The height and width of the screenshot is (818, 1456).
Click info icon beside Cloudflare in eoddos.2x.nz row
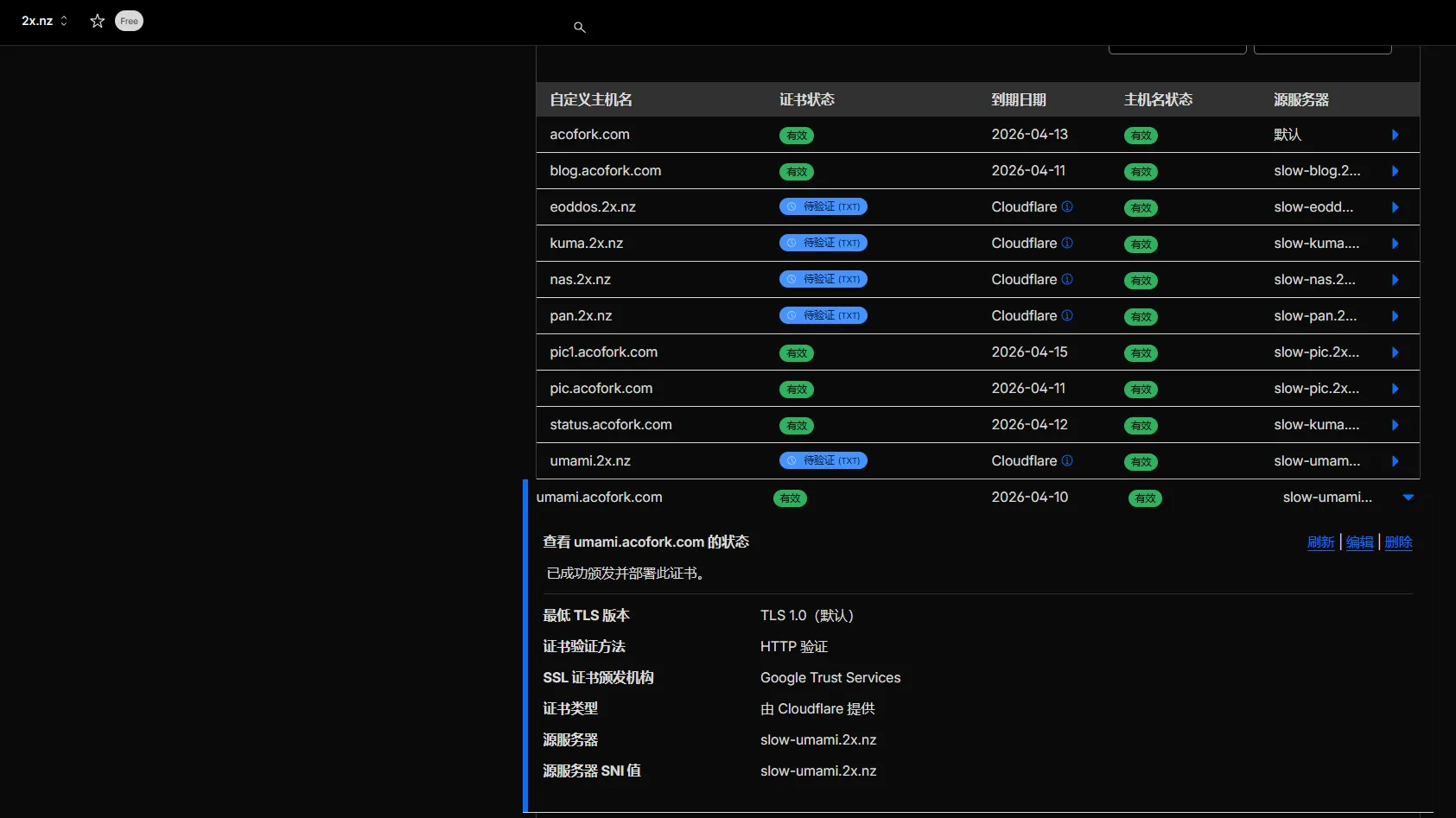pyautogui.click(x=1067, y=207)
